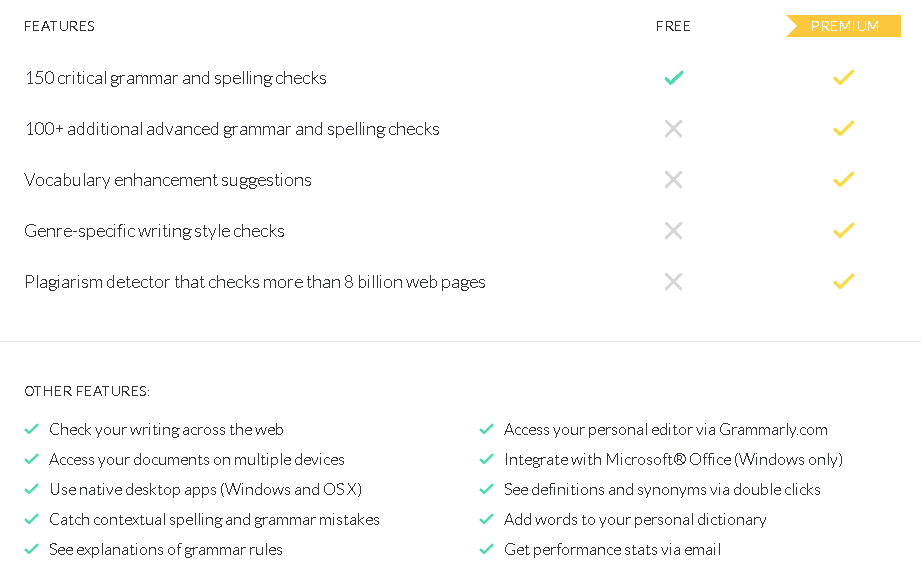Click the gray X for advanced grammar checks
Image resolution: width=921 pixels, height=571 pixels.
(x=674, y=129)
